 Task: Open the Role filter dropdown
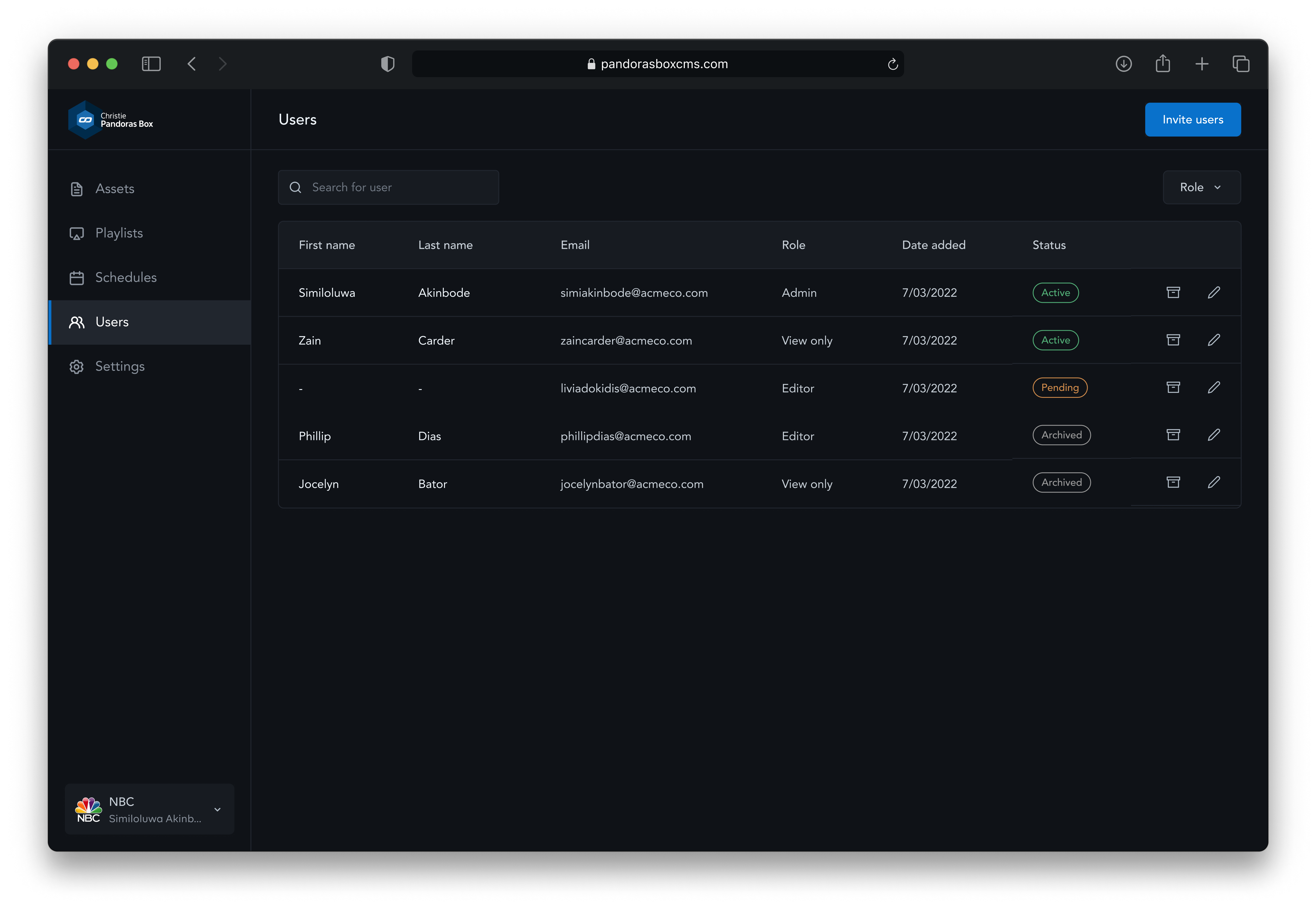point(1201,187)
